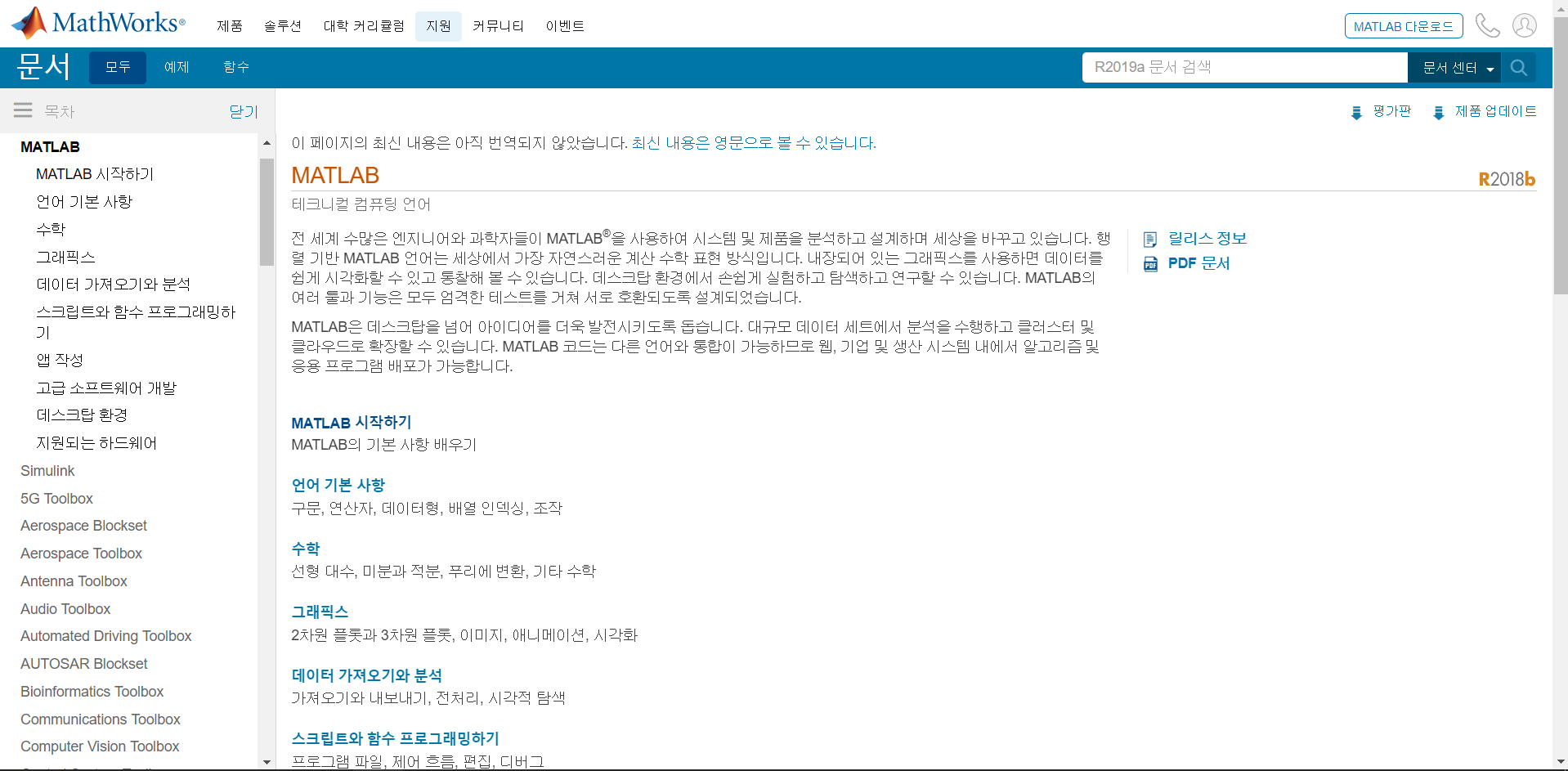The width and height of the screenshot is (1568, 771).
Task: Open Simulink in the sidebar
Action: tap(47, 471)
